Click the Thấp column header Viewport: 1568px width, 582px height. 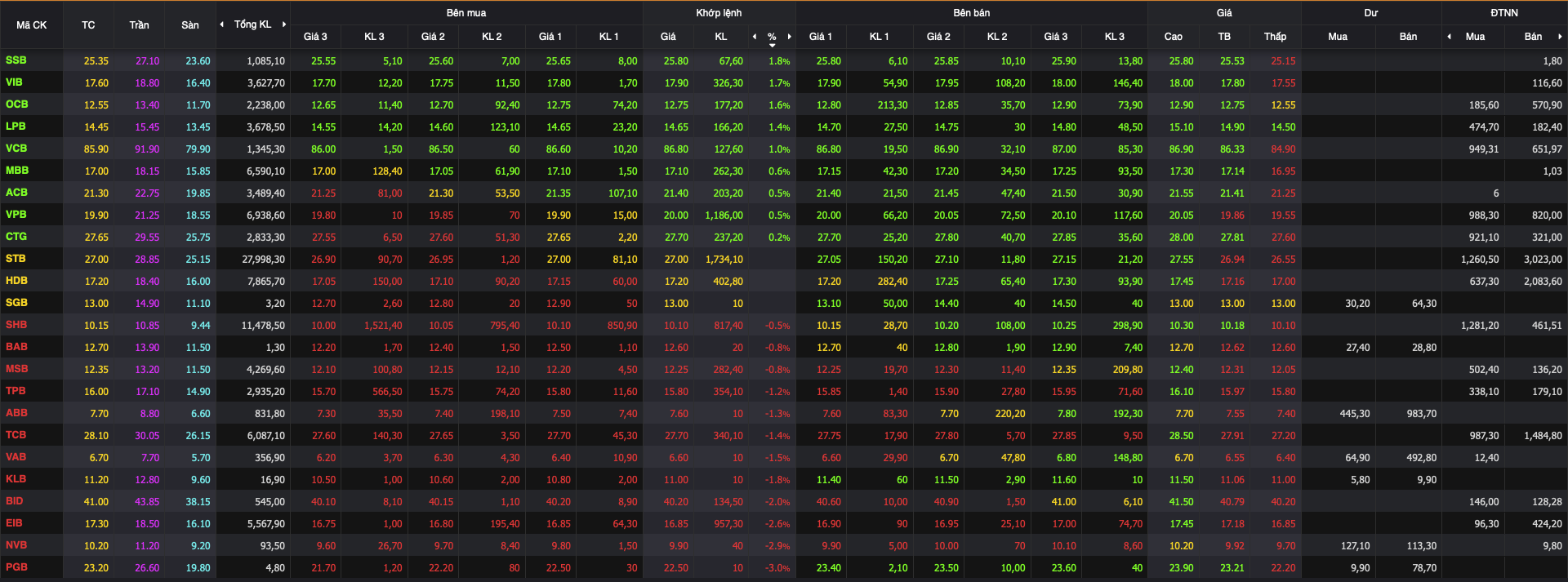[x=1276, y=37]
